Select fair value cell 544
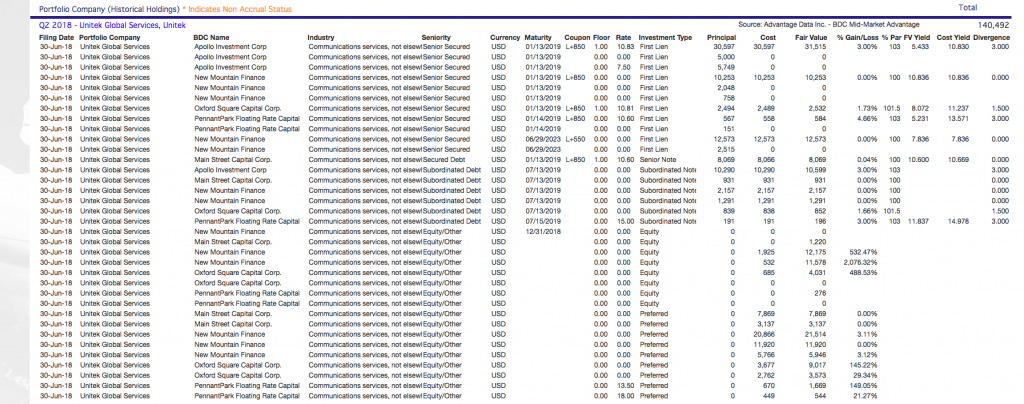Screen dimensions: 1024x404 pos(822,396)
